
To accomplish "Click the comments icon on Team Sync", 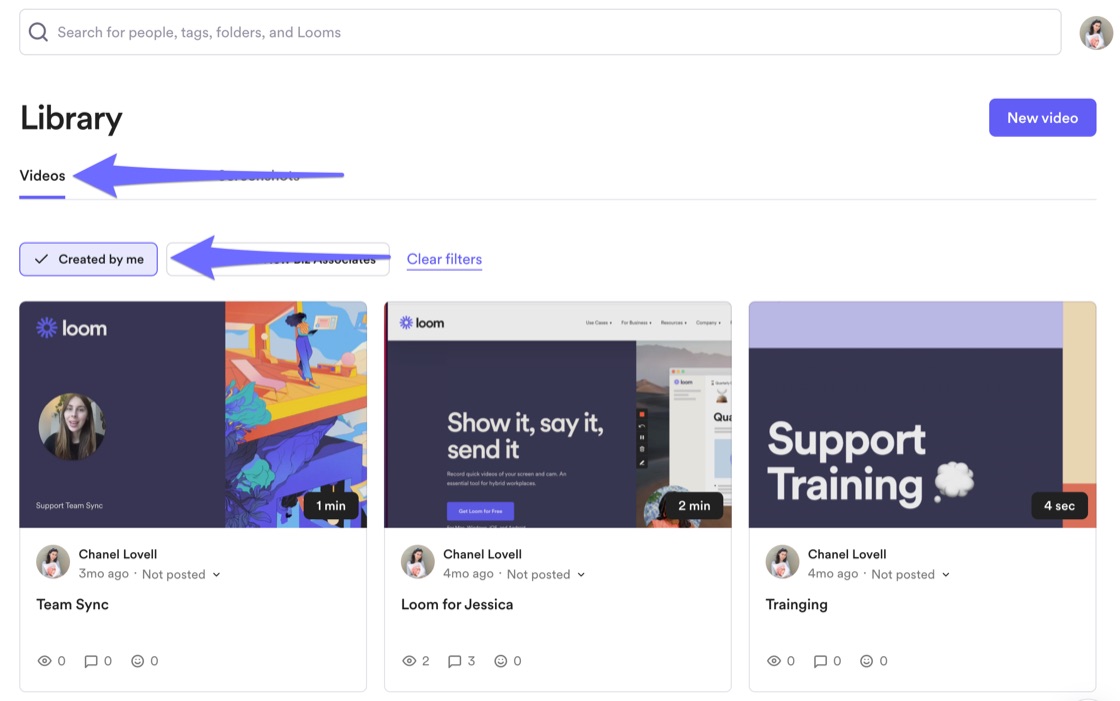I will coord(91,661).
